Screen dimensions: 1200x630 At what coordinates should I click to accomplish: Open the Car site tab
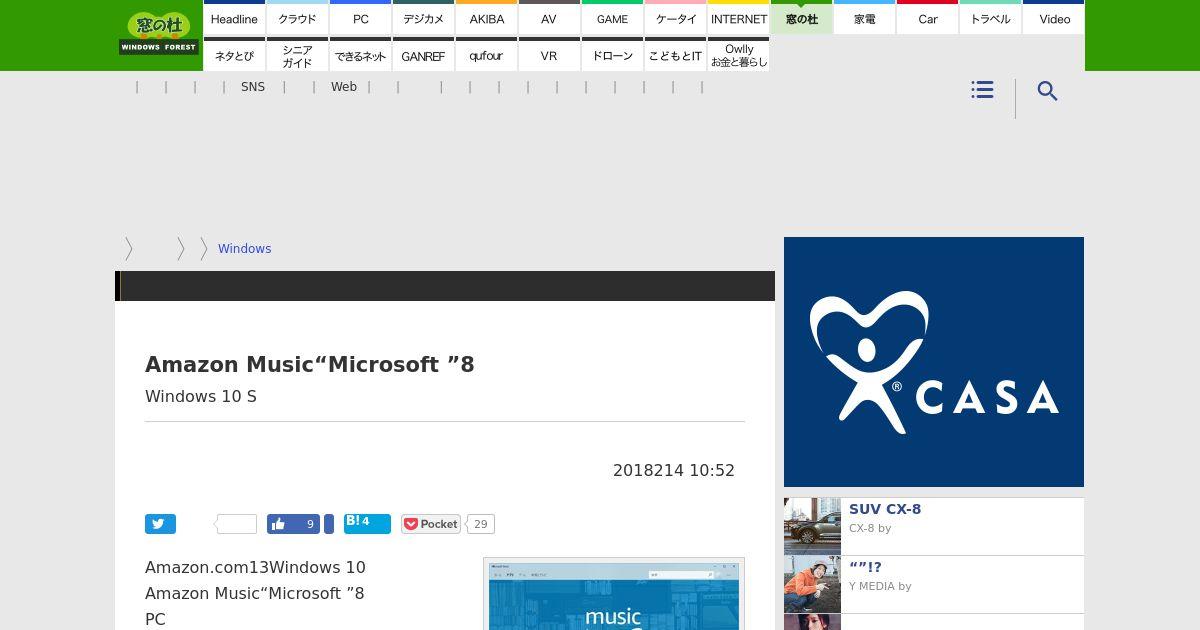927,19
